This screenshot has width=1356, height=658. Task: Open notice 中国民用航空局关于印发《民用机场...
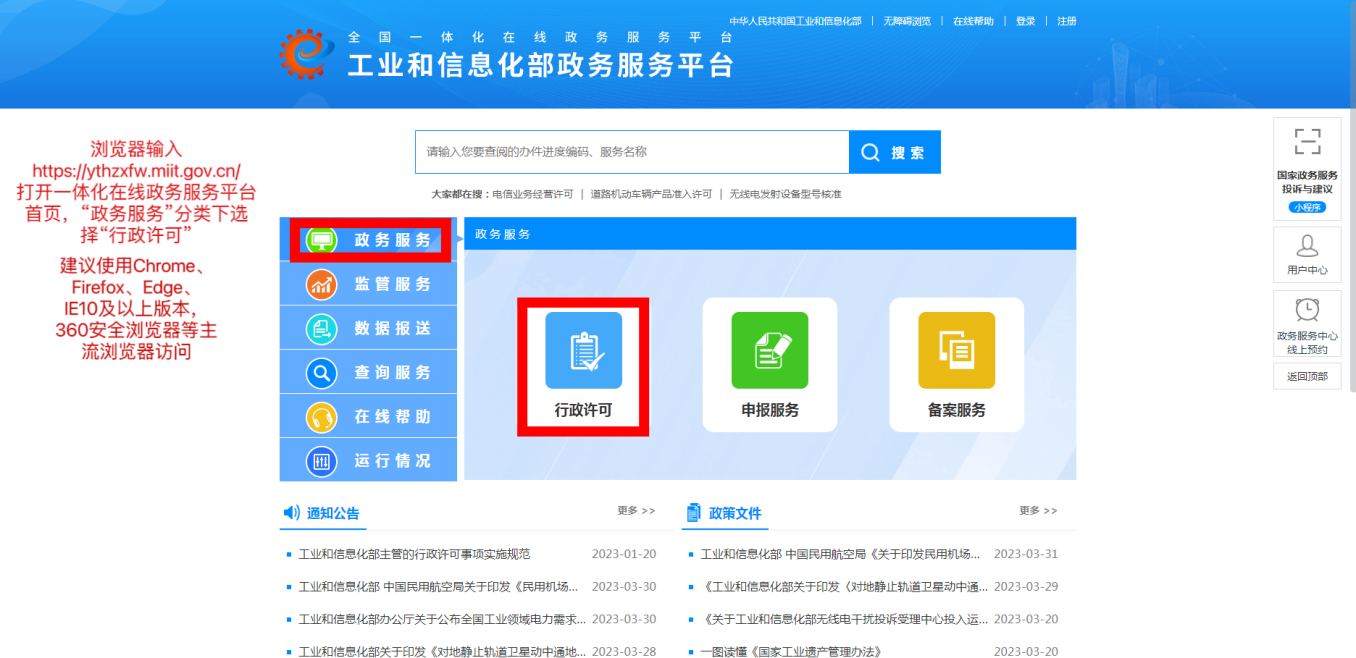coord(439,587)
